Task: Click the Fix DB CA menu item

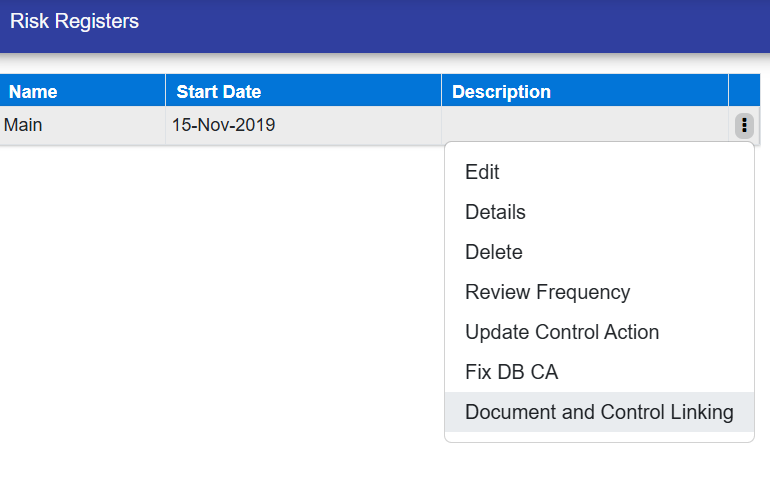Action: (511, 372)
